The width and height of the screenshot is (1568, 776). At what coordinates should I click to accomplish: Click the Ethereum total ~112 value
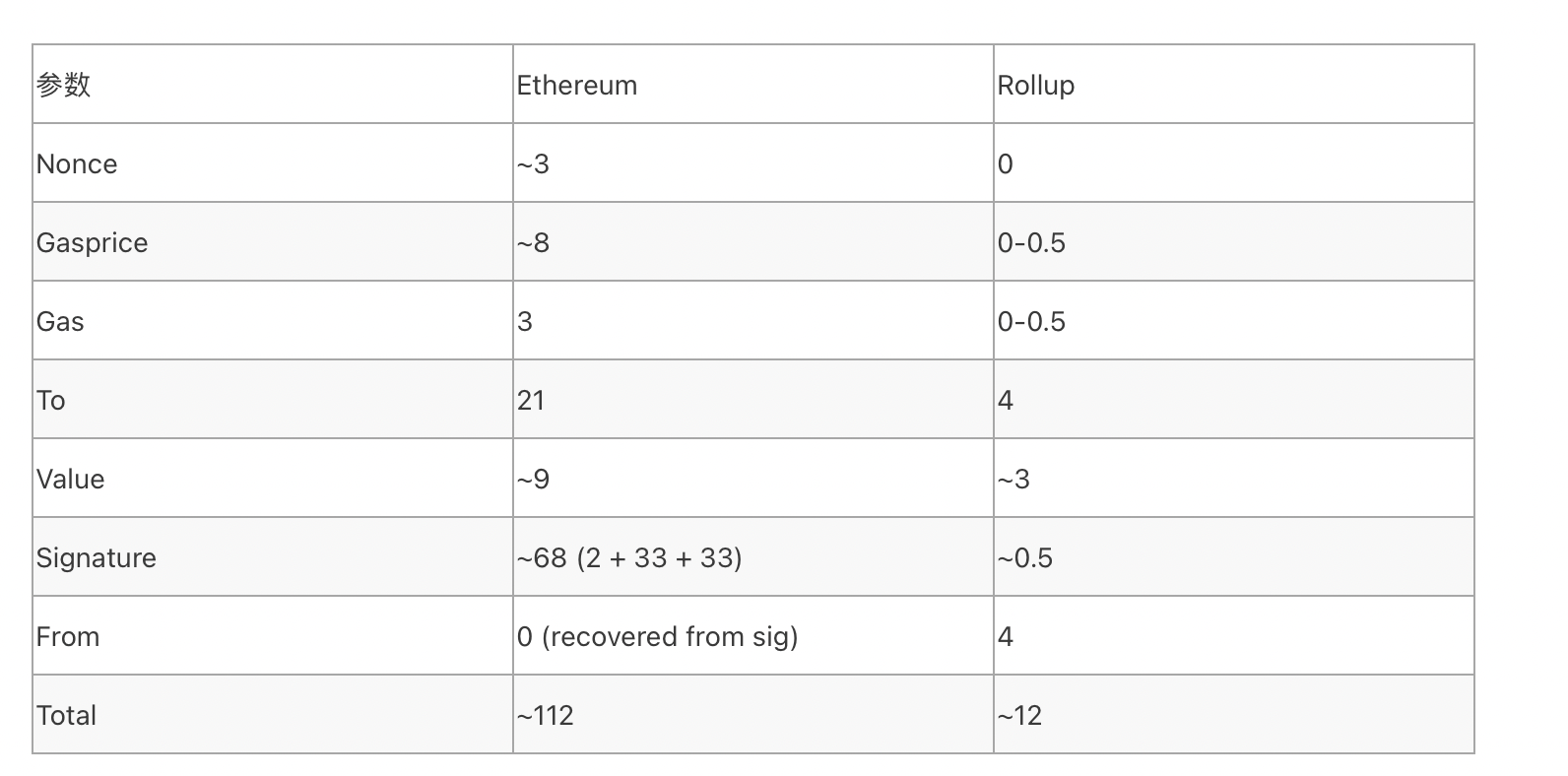546,716
